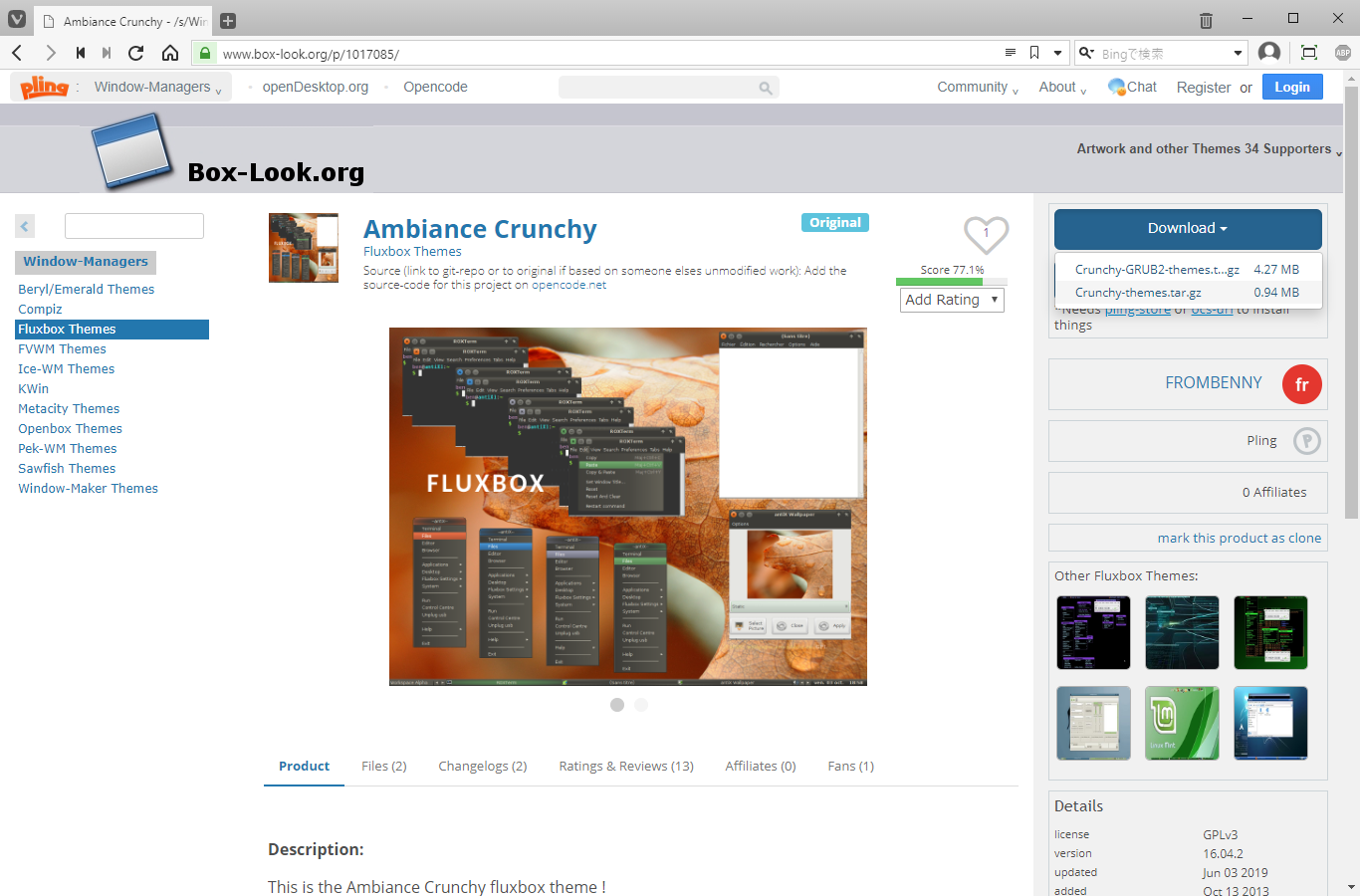Click the round Pling icon
The width and height of the screenshot is (1360, 896).
pyautogui.click(x=1307, y=440)
